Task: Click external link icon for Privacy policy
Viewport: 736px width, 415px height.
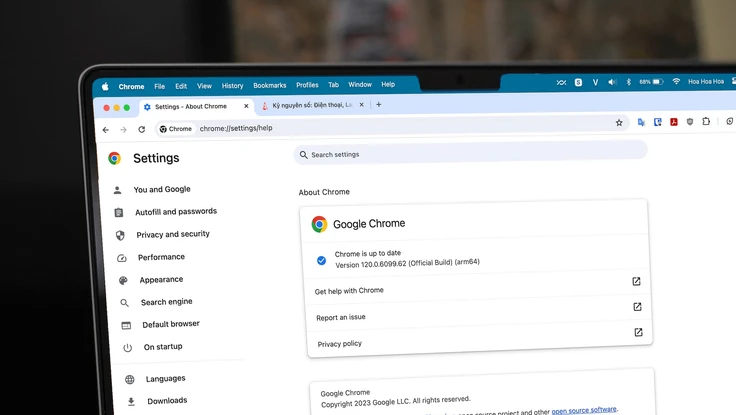Action: [638, 332]
